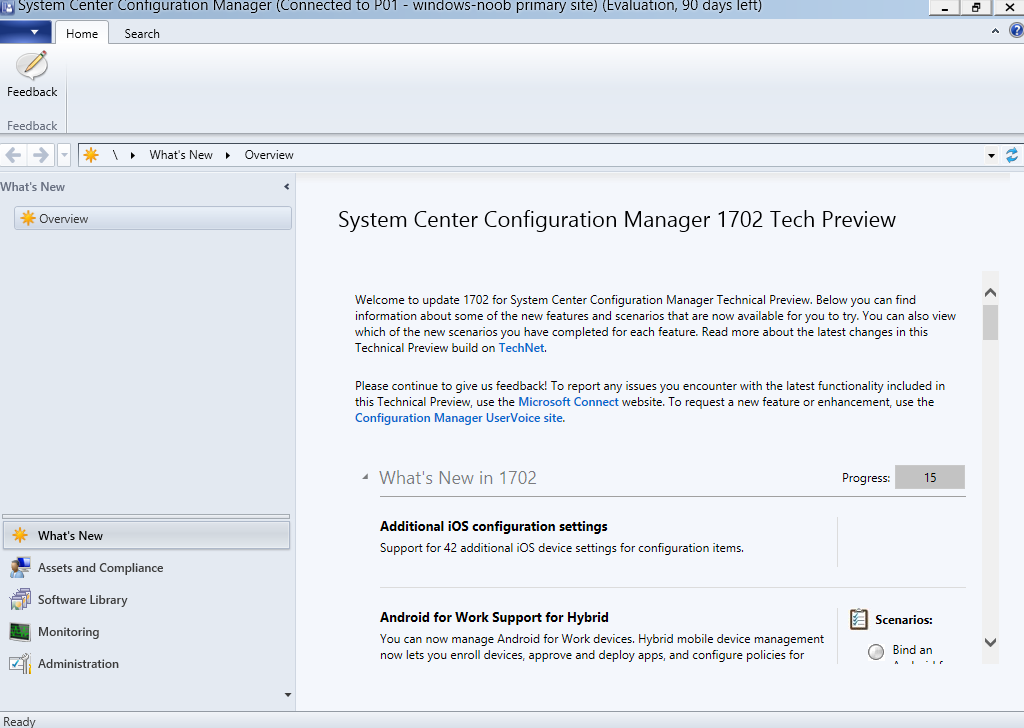Click the What's New workspace sun icon
Image resolution: width=1024 pixels, height=728 pixels.
tap(20, 535)
